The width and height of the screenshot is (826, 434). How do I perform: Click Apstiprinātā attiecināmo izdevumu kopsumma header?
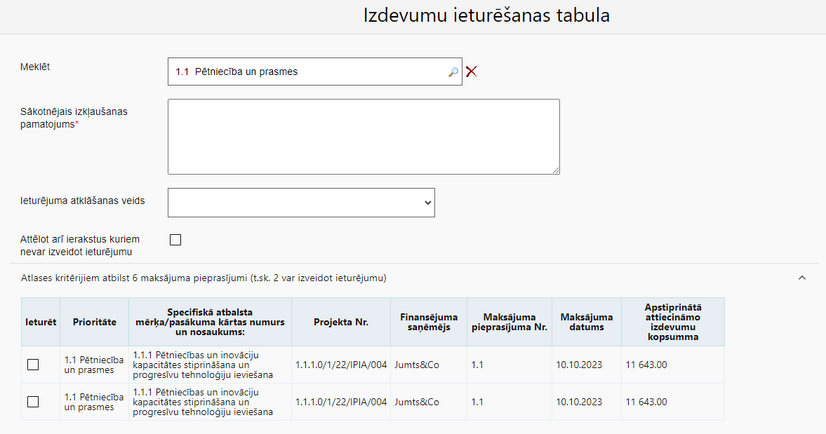[x=673, y=322]
